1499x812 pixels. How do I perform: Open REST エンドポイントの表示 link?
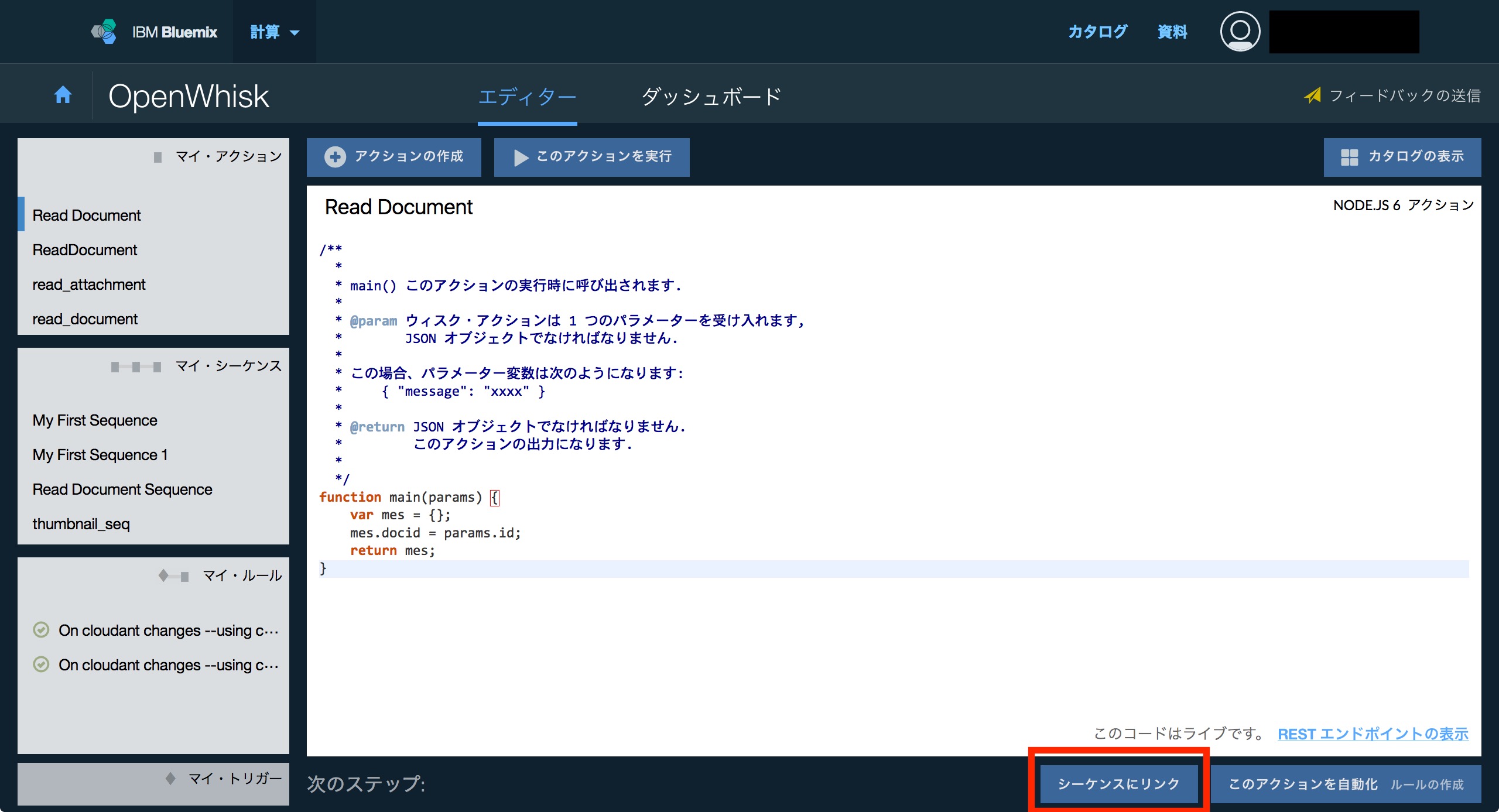(1373, 734)
